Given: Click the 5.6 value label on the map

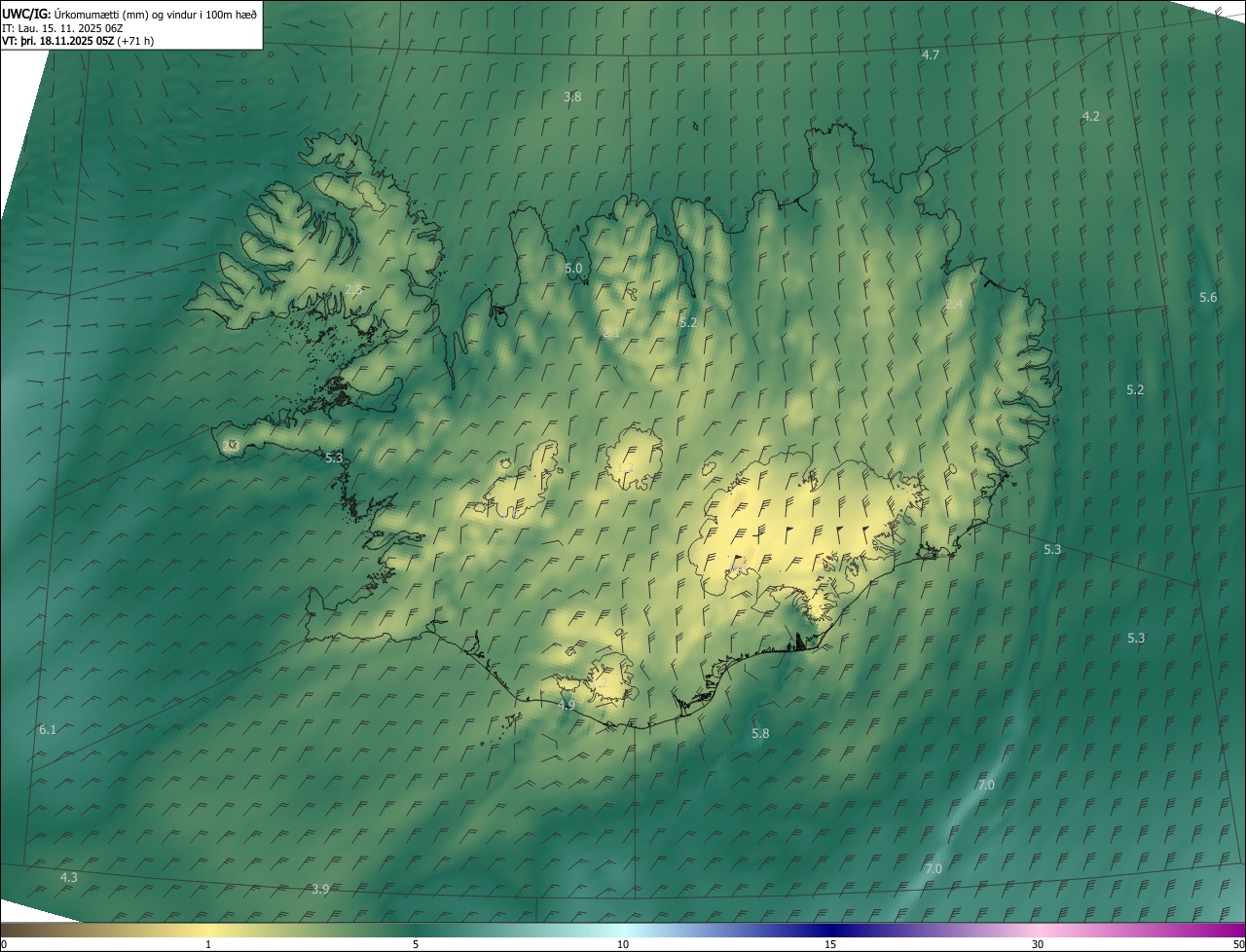Looking at the screenshot, I should (1208, 297).
